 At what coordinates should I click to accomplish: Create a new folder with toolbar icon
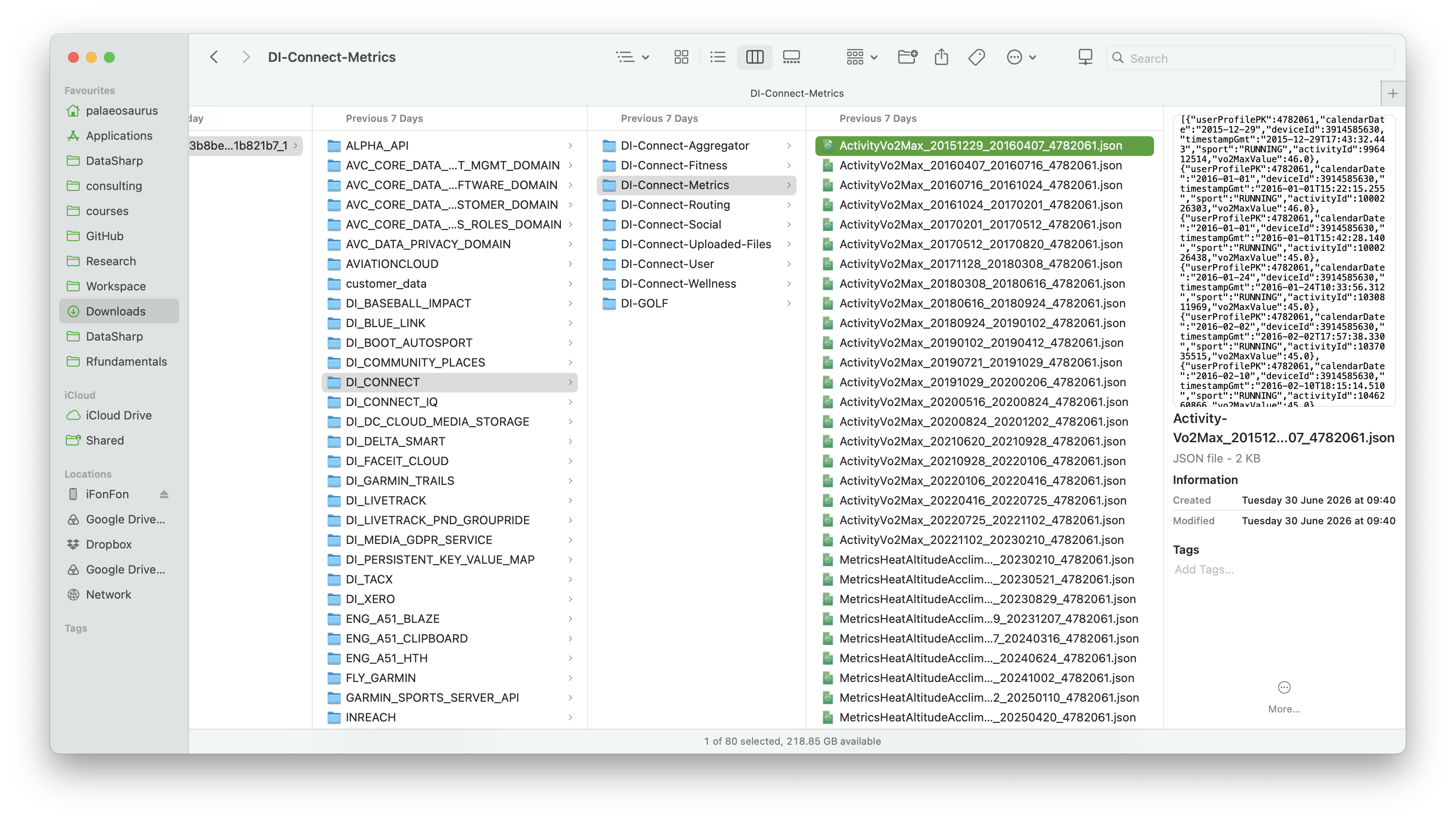907,57
